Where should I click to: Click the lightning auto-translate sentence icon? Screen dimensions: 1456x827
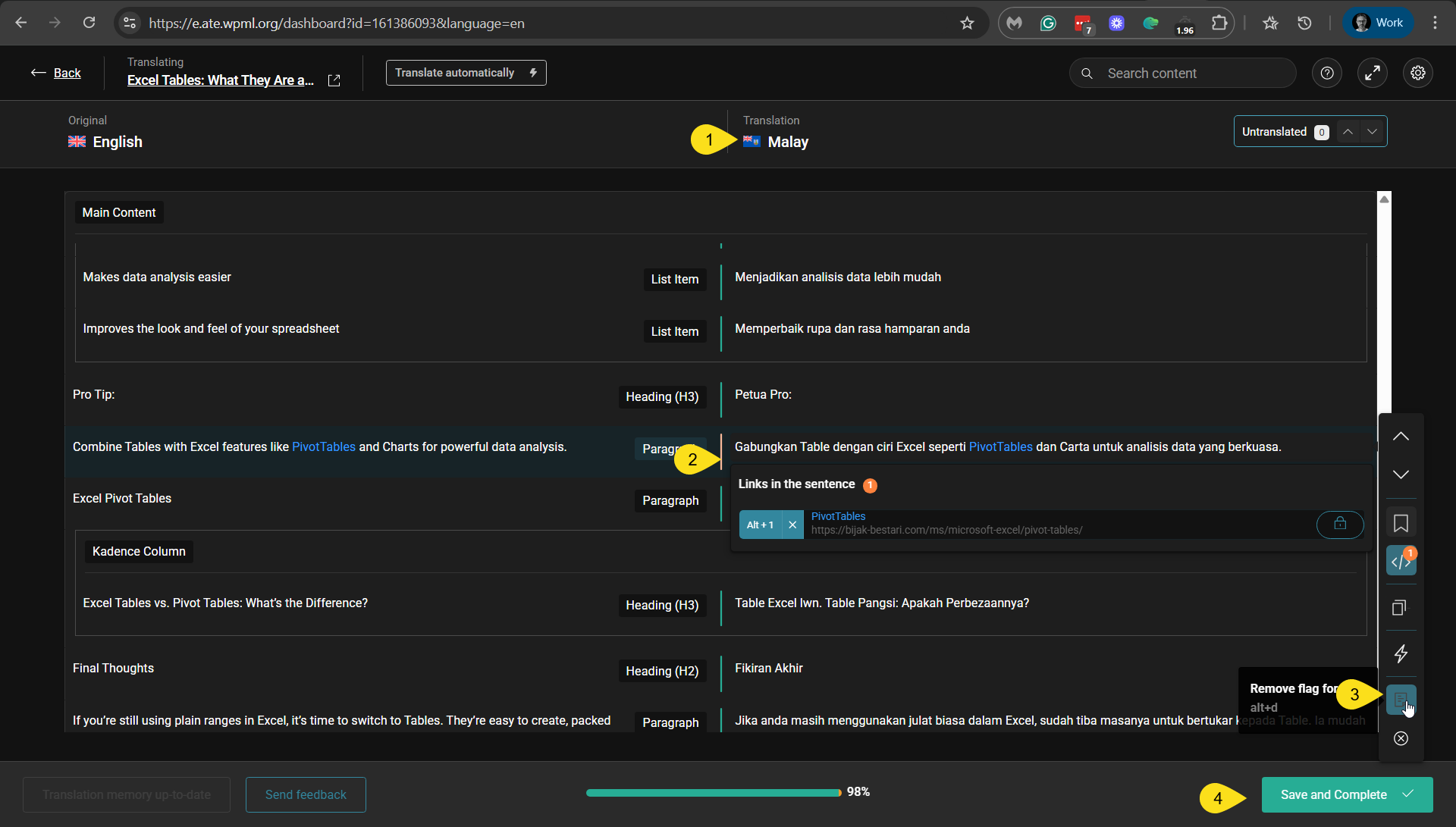click(1401, 653)
